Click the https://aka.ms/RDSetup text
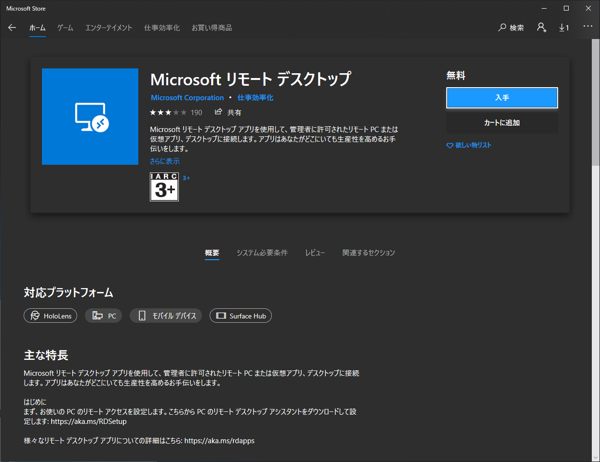Viewport: 600px width, 462px height. point(88,421)
